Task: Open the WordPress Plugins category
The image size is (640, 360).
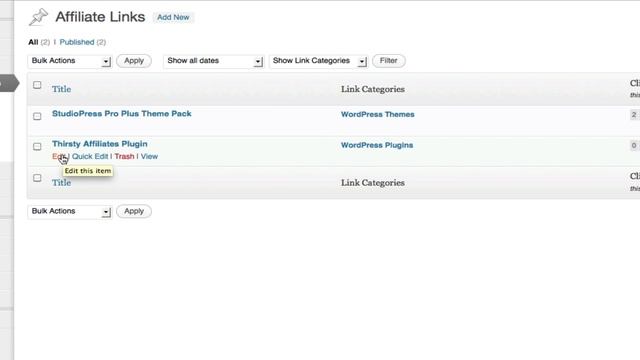Action: (x=377, y=145)
